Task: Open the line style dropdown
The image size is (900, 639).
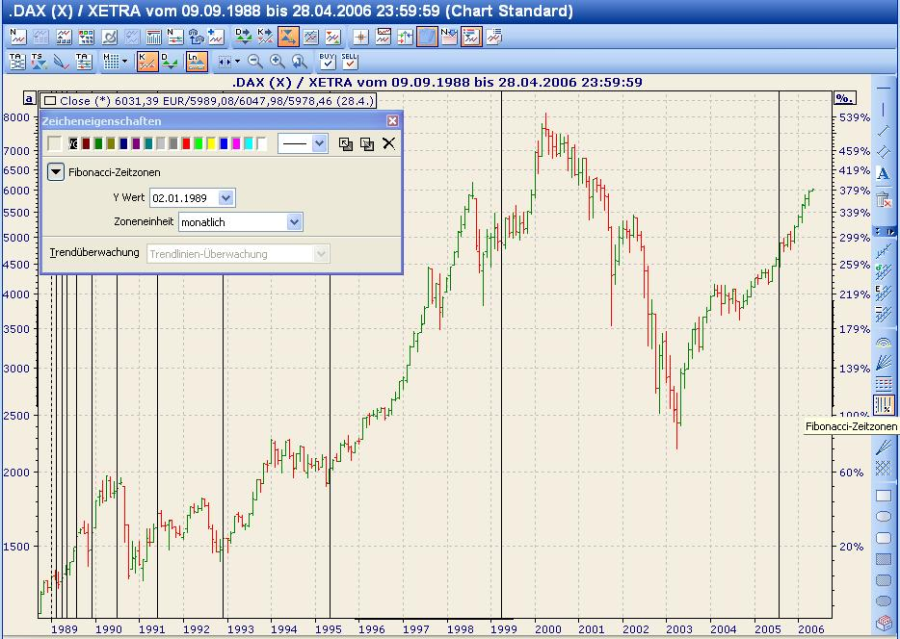Action: 319,144
